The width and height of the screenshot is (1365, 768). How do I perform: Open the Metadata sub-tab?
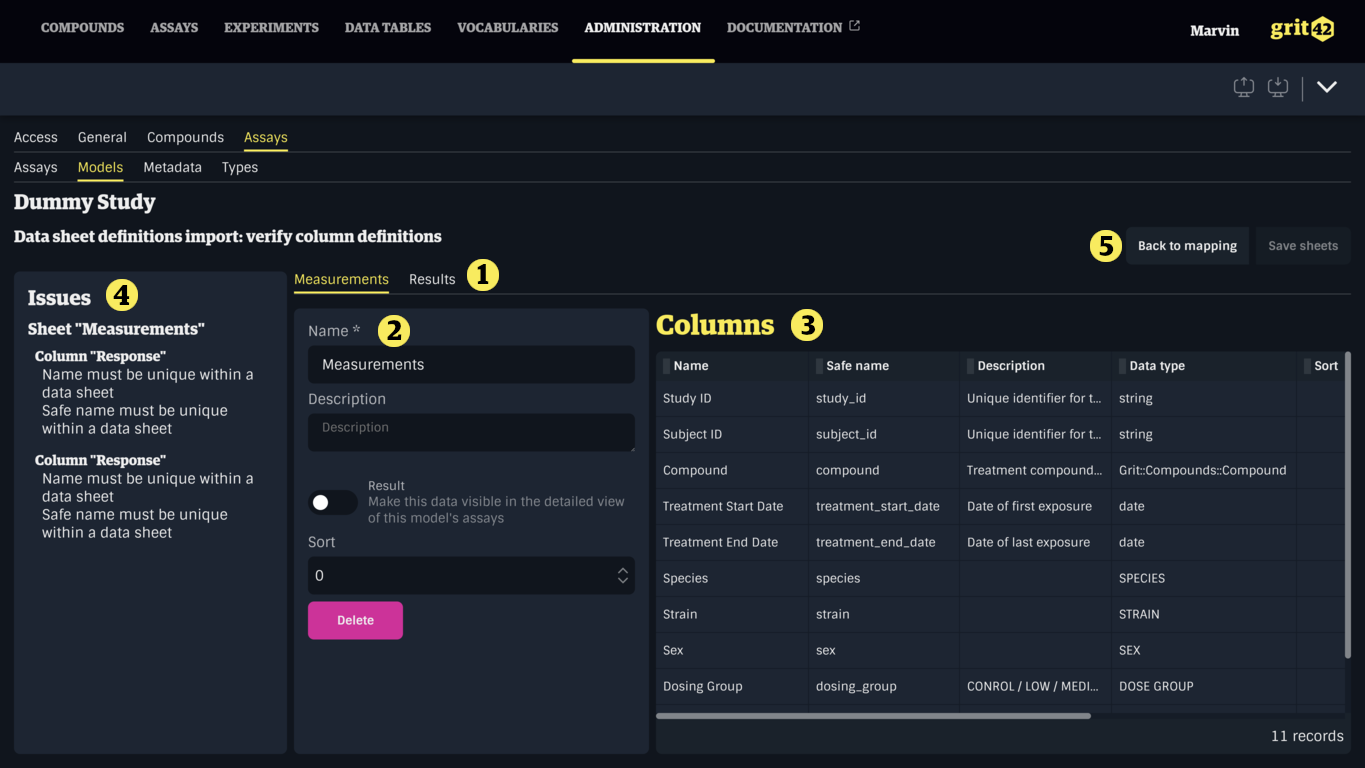click(x=172, y=167)
